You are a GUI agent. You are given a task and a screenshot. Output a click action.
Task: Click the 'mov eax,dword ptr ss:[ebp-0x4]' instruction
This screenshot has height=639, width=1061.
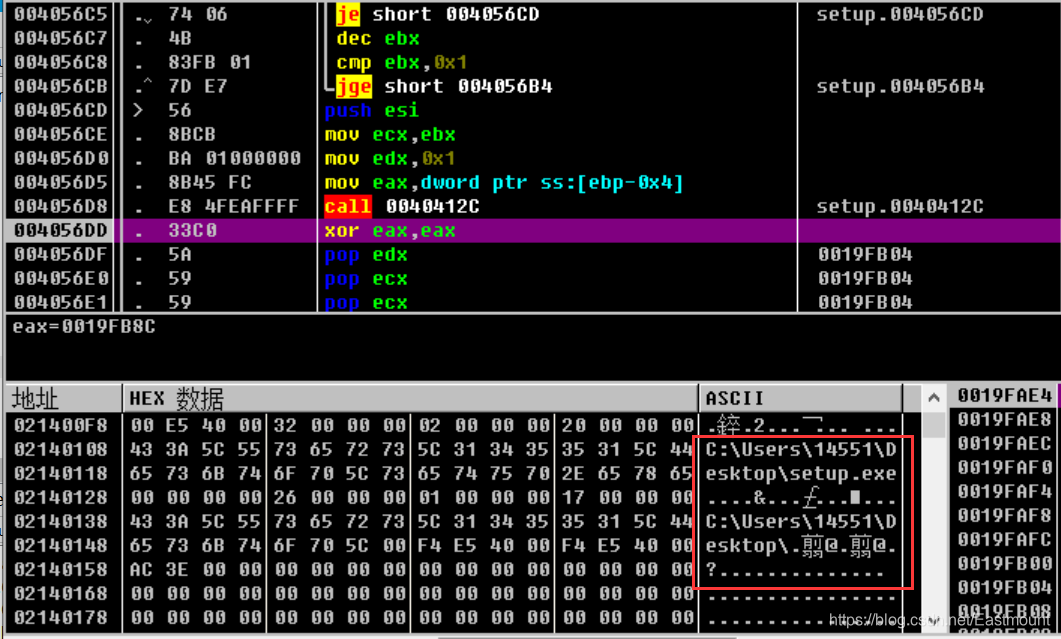pyautogui.click(x=504, y=183)
